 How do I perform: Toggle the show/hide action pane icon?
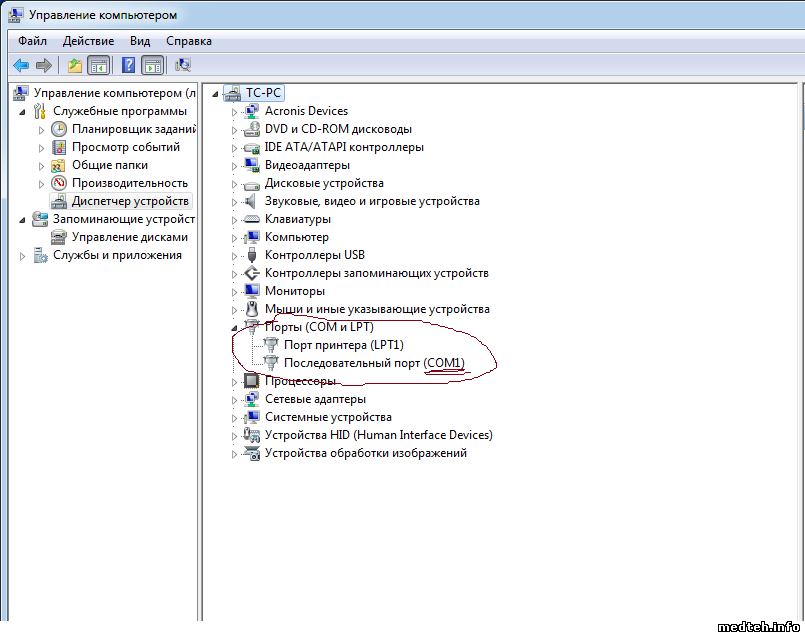tap(152, 65)
